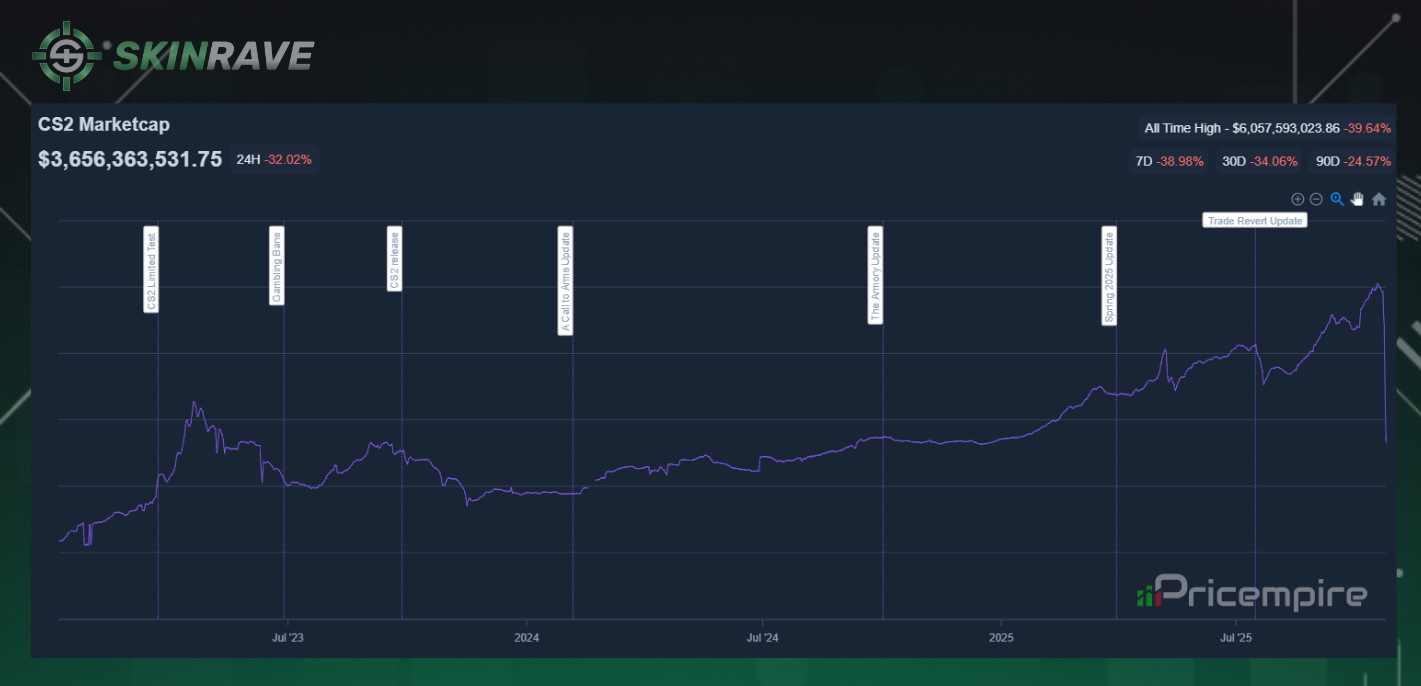
Task: Click The Armory Update marker label
Action: click(x=875, y=275)
